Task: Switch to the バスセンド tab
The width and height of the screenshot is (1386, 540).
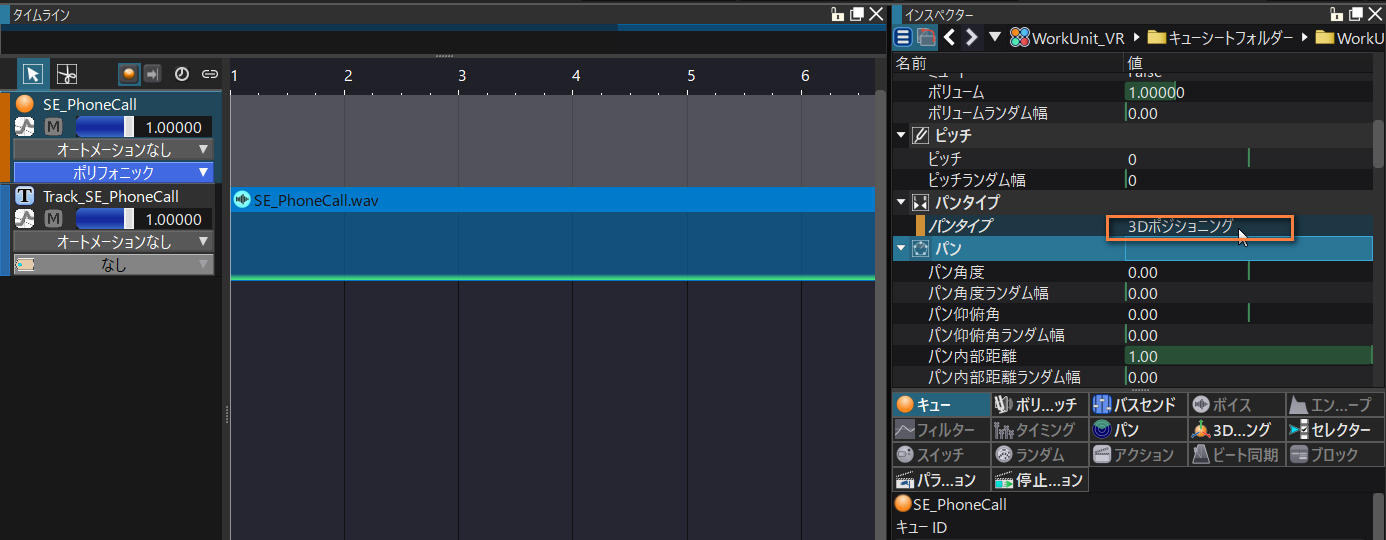Action: pos(1137,405)
